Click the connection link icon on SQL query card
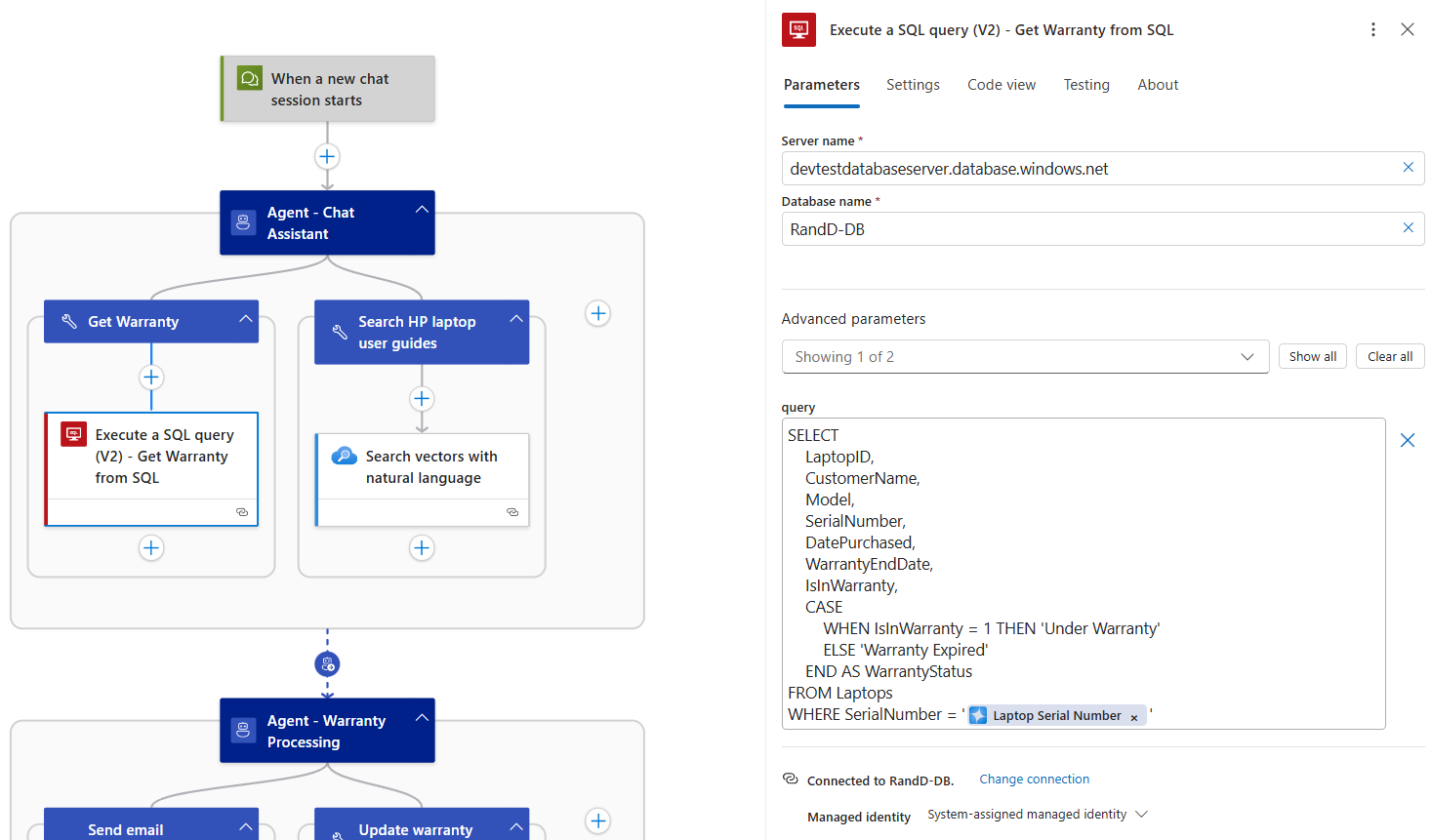 pyautogui.click(x=242, y=512)
